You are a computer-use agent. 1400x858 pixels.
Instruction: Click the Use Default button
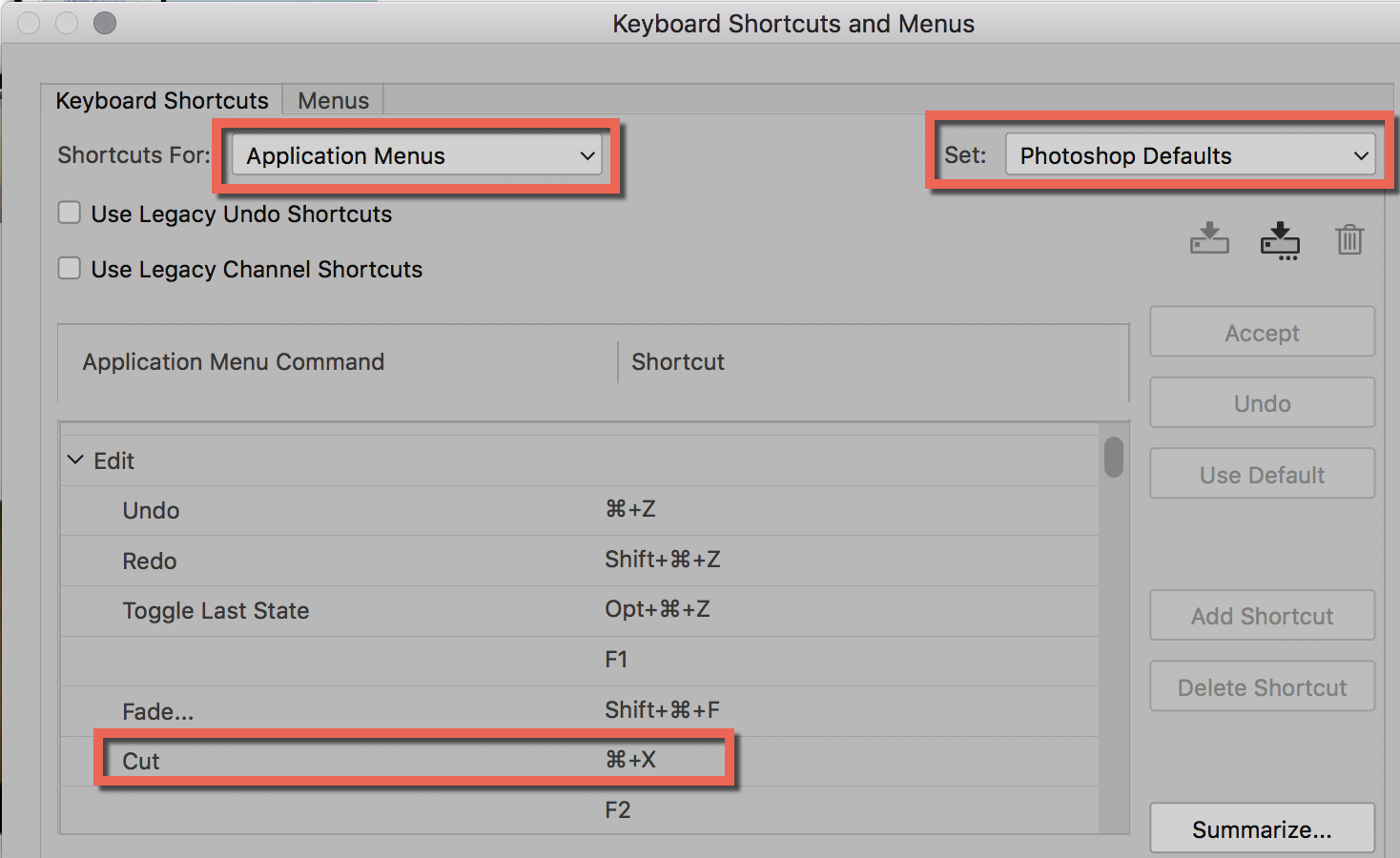pos(1262,474)
